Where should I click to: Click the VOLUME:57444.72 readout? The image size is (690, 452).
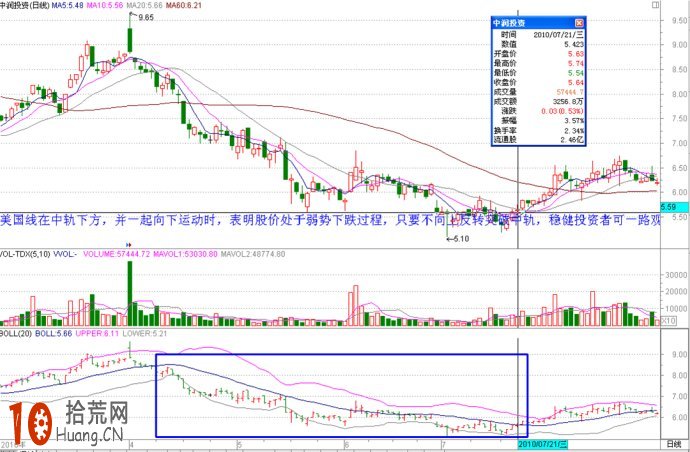click(117, 254)
